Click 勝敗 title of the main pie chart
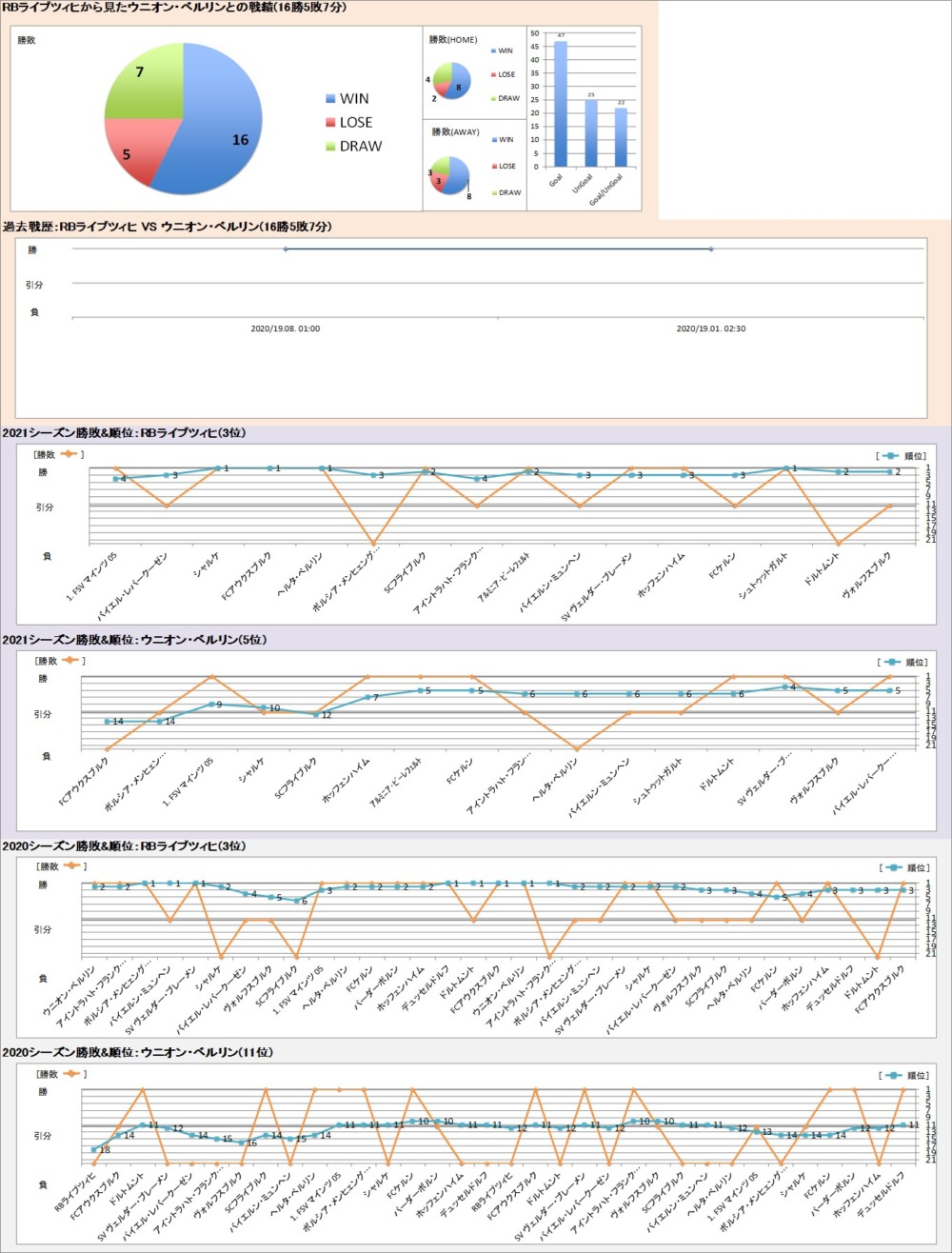This screenshot has width=952, height=1253. click(28, 41)
